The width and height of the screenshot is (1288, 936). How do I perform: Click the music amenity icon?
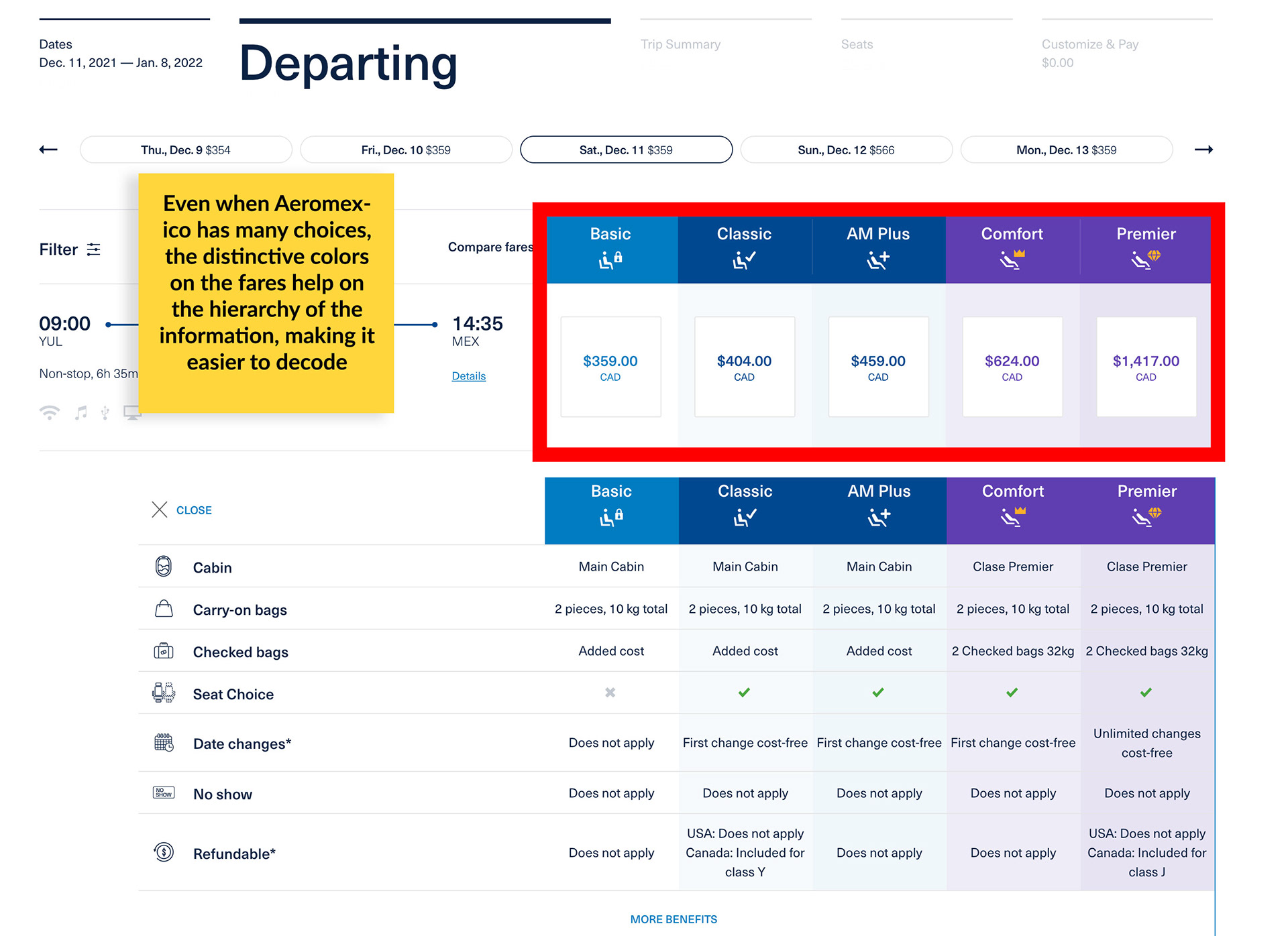81,412
